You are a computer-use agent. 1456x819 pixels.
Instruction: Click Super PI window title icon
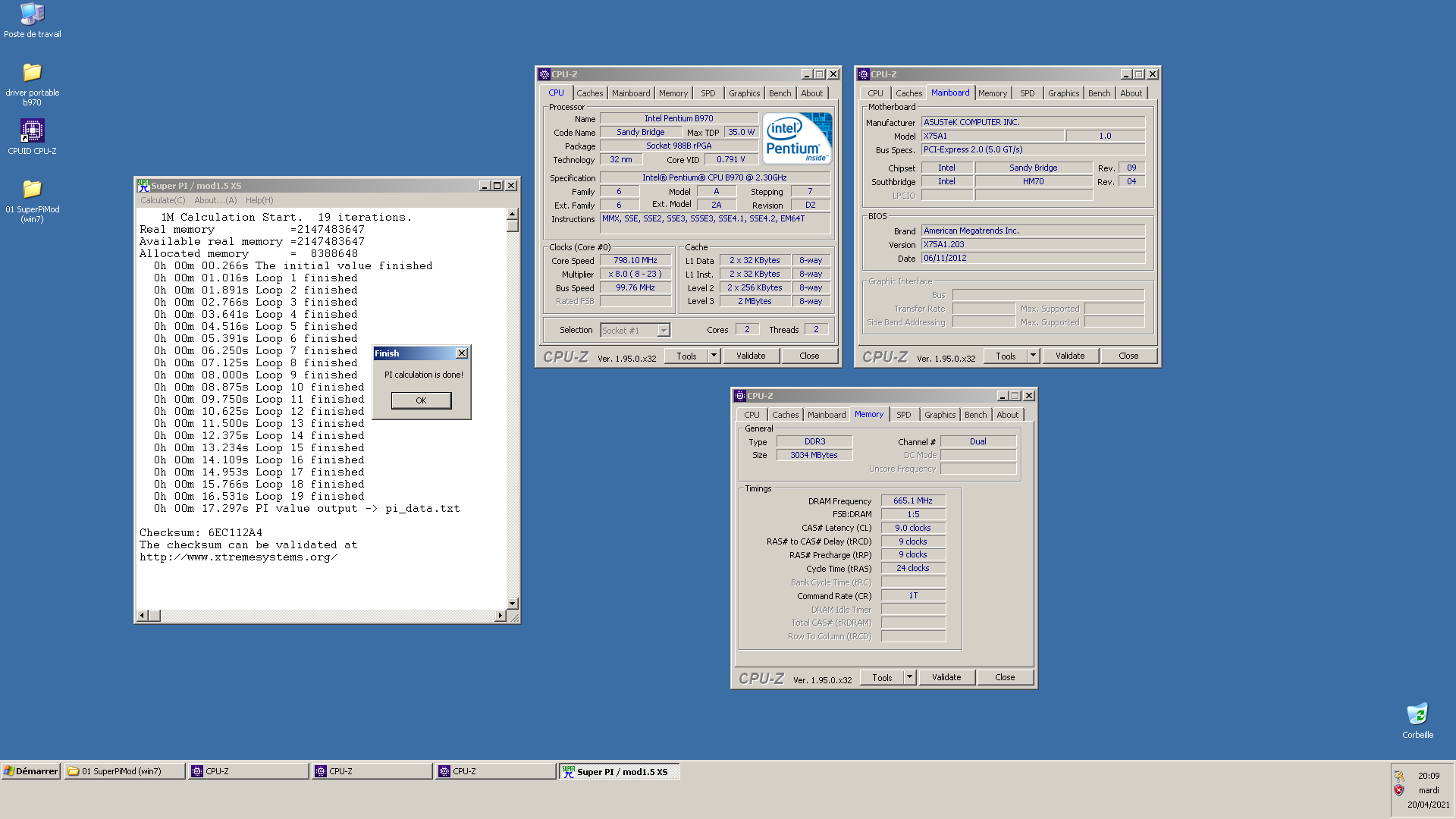click(x=143, y=185)
